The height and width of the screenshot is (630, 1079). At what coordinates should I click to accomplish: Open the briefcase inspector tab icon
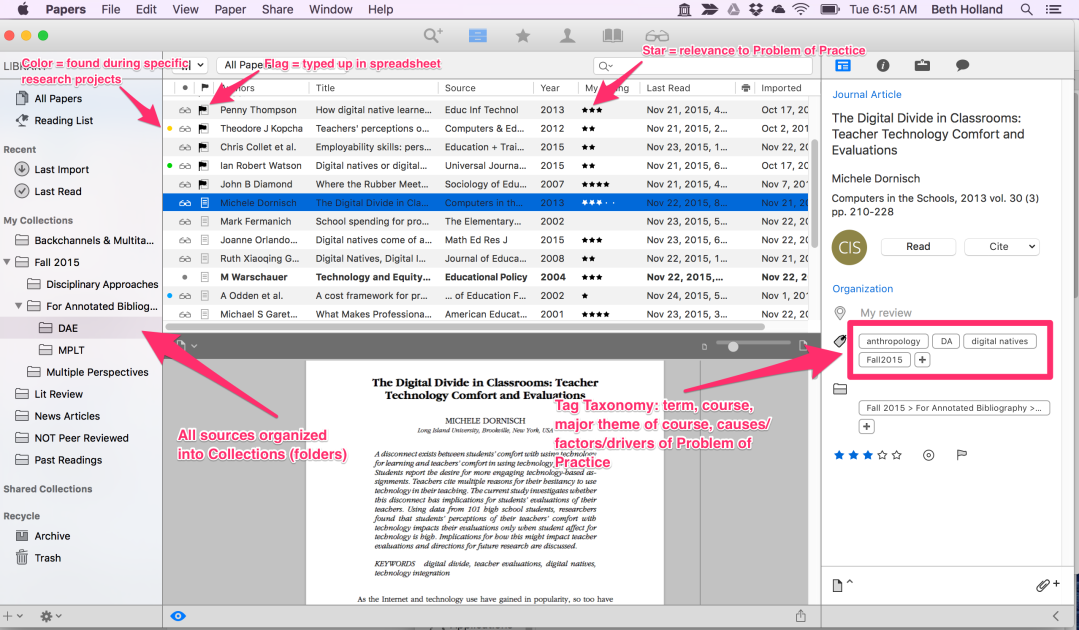click(x=922, y=65)
